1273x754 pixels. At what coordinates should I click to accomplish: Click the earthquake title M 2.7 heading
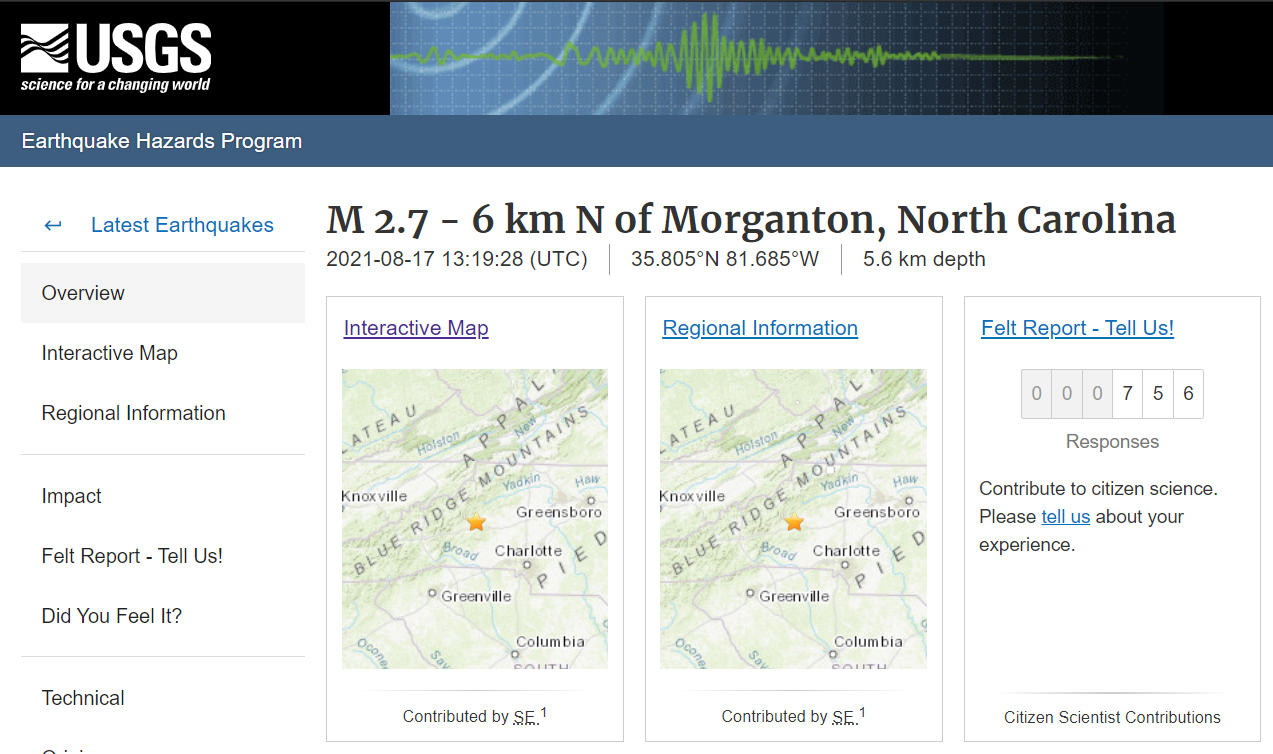[x=751, y=220]
